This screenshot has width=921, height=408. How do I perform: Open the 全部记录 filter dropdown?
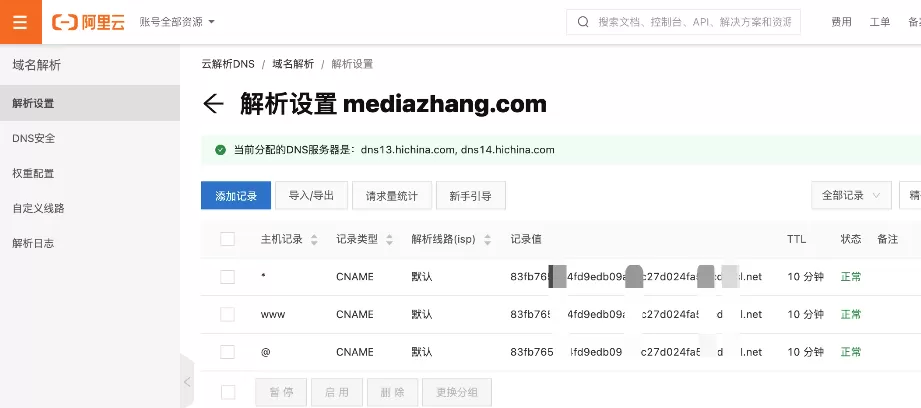[851, 195]
